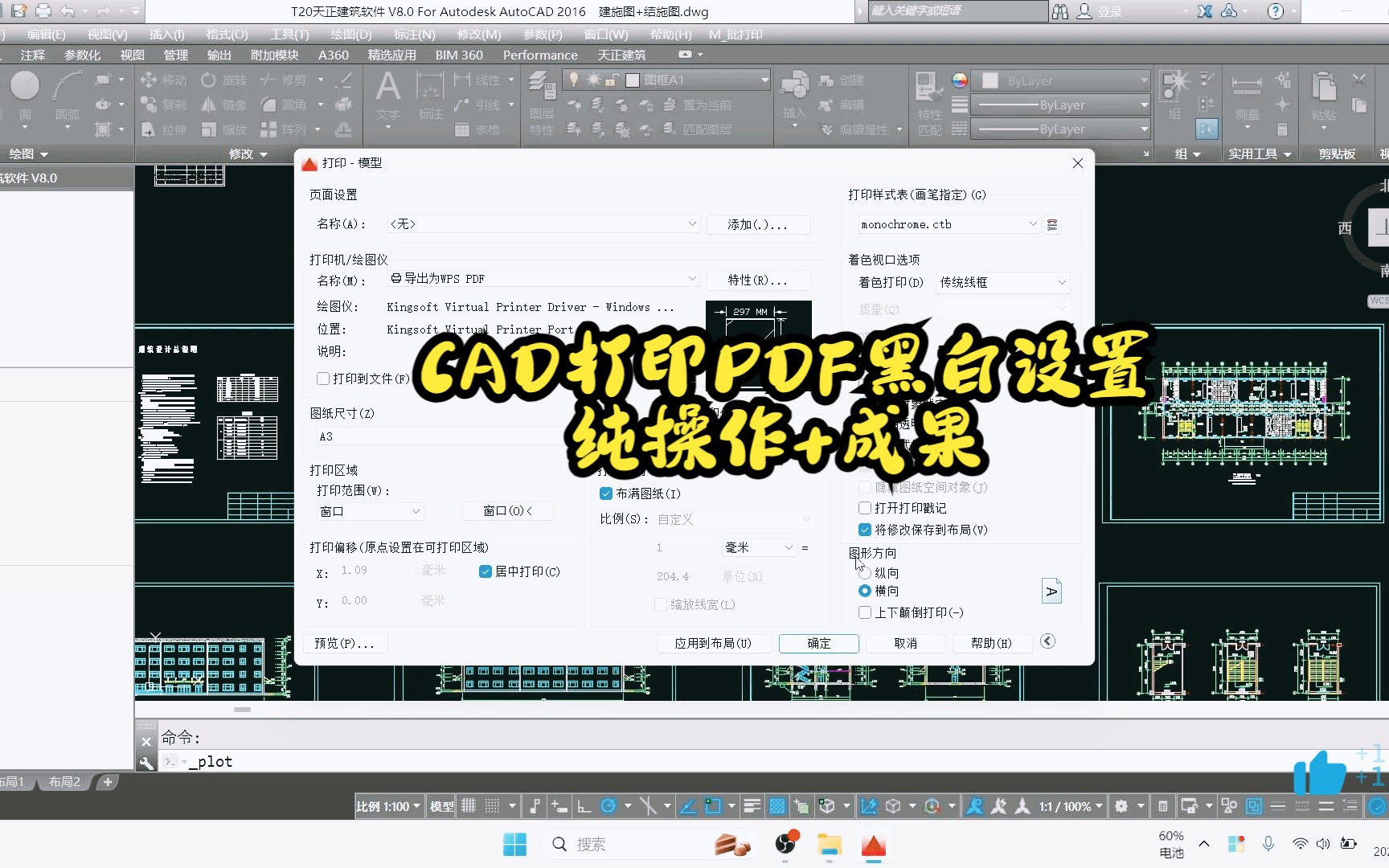The height and width of the screenshot is (868, 1389).
Task: Open the page setup name dropdown
Action: click(543, 224)
